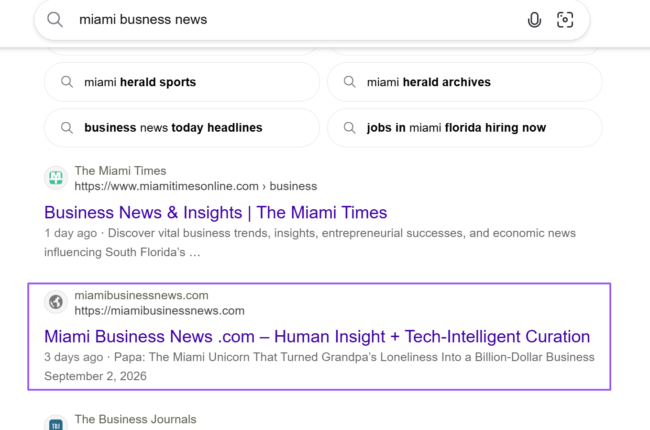Start voice search with microphone icon

pos(534,19)
